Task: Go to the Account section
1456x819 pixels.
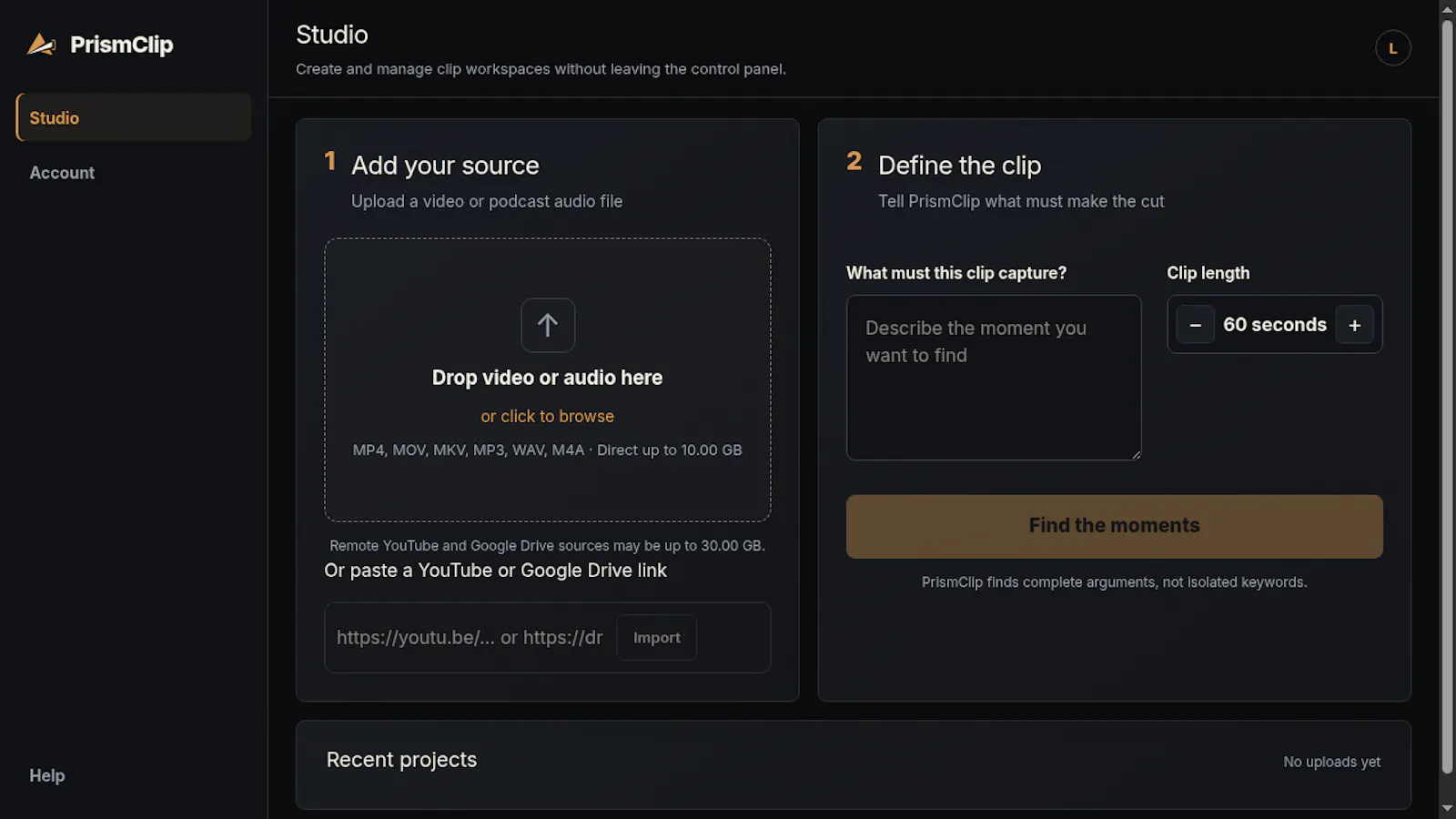Action: click(62, 173)
